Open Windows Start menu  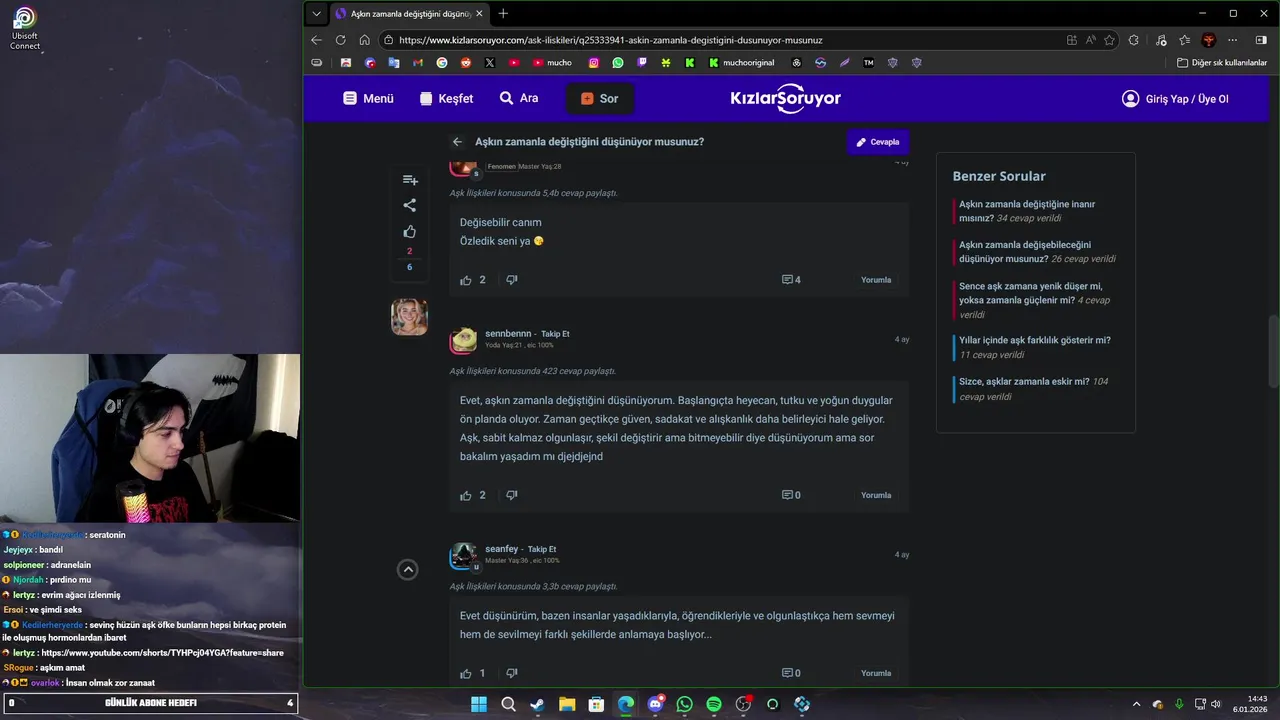(x=479, y=704)
